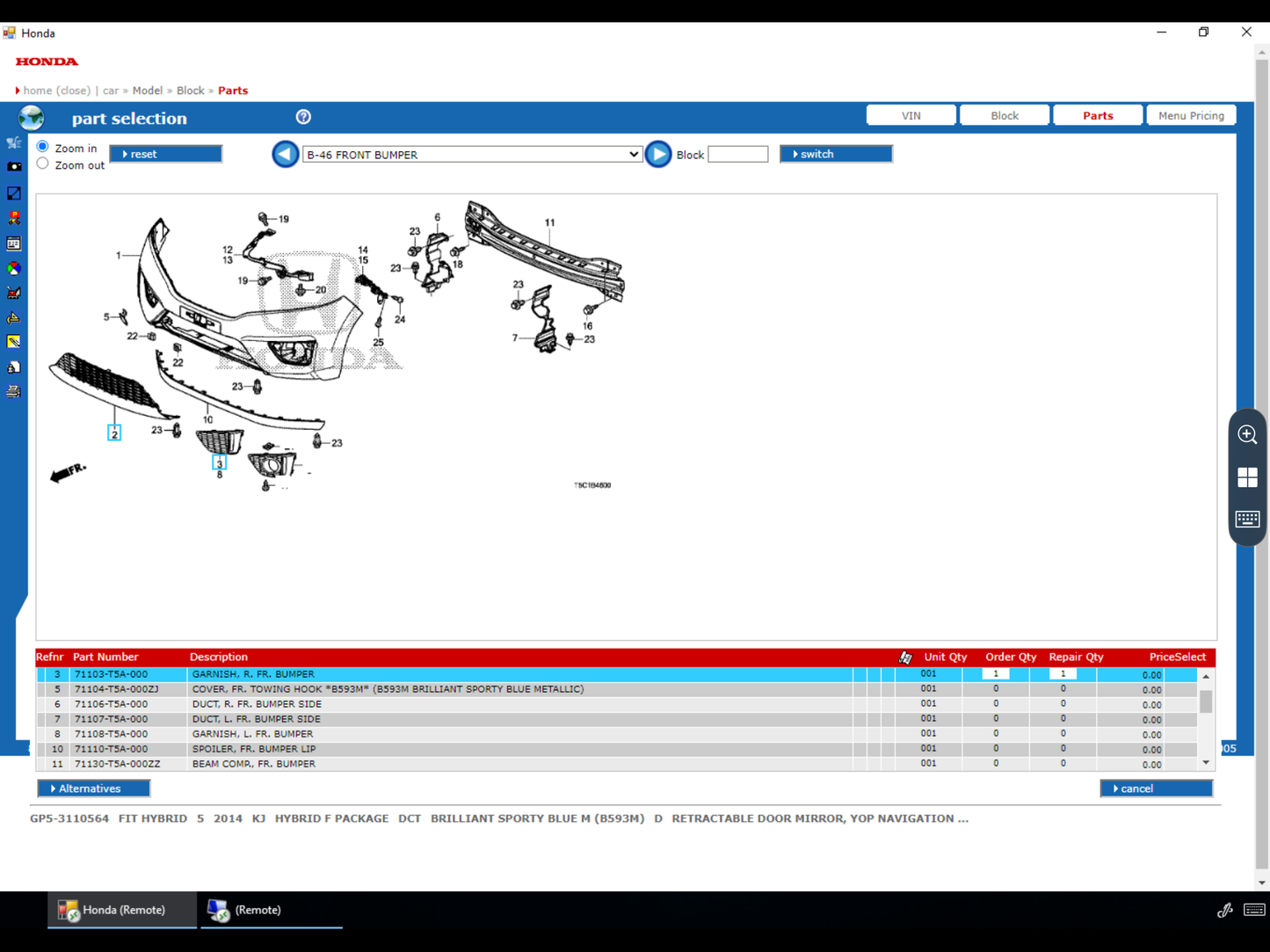Click the magnifier zoom icon on right panel

(1247, 434)
